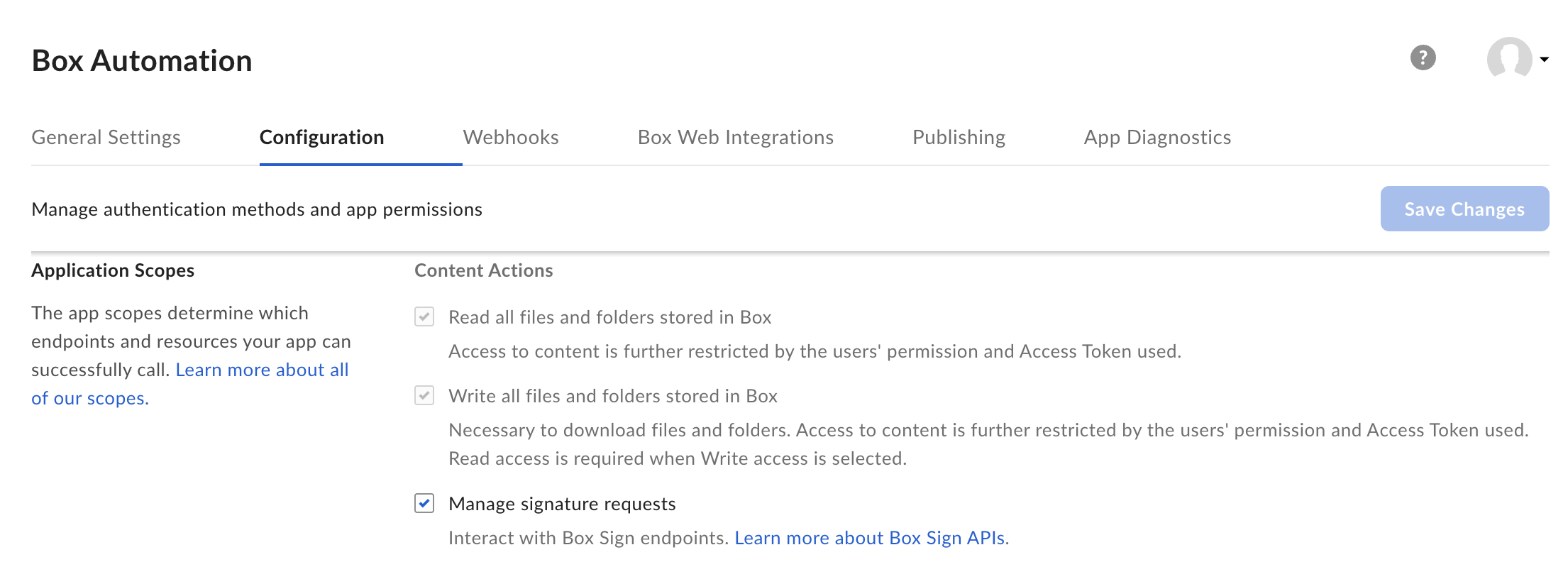
Task: Click the Box Automation app title
Action: point(142,60)
